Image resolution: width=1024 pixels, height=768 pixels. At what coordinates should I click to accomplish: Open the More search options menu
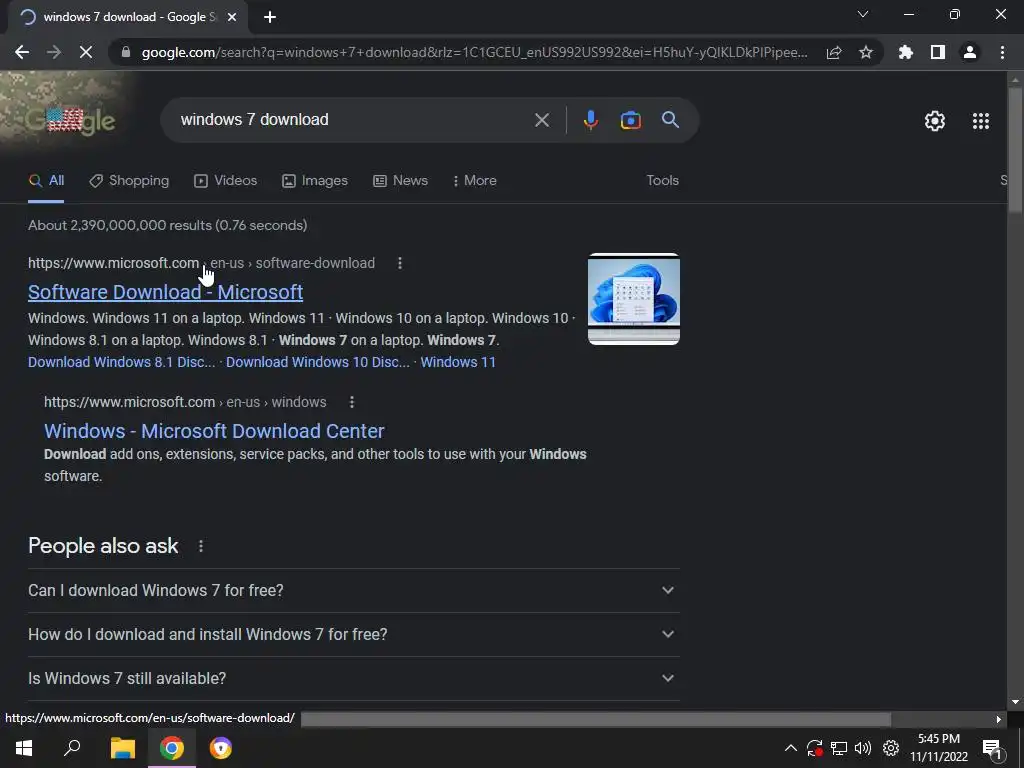pos(475,180)
